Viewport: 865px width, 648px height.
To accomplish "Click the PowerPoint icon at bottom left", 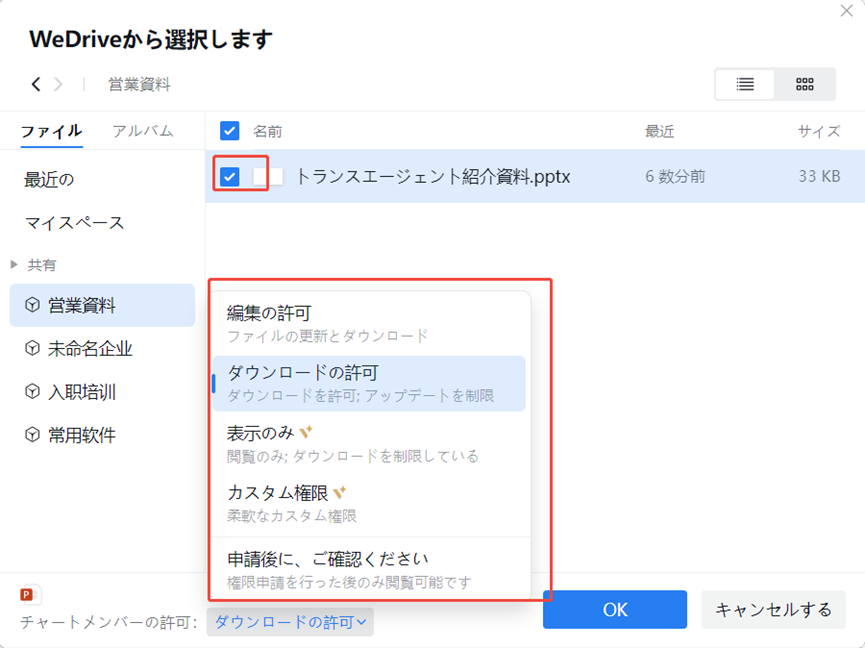I will pyautogui.click(x=30, y=595).
